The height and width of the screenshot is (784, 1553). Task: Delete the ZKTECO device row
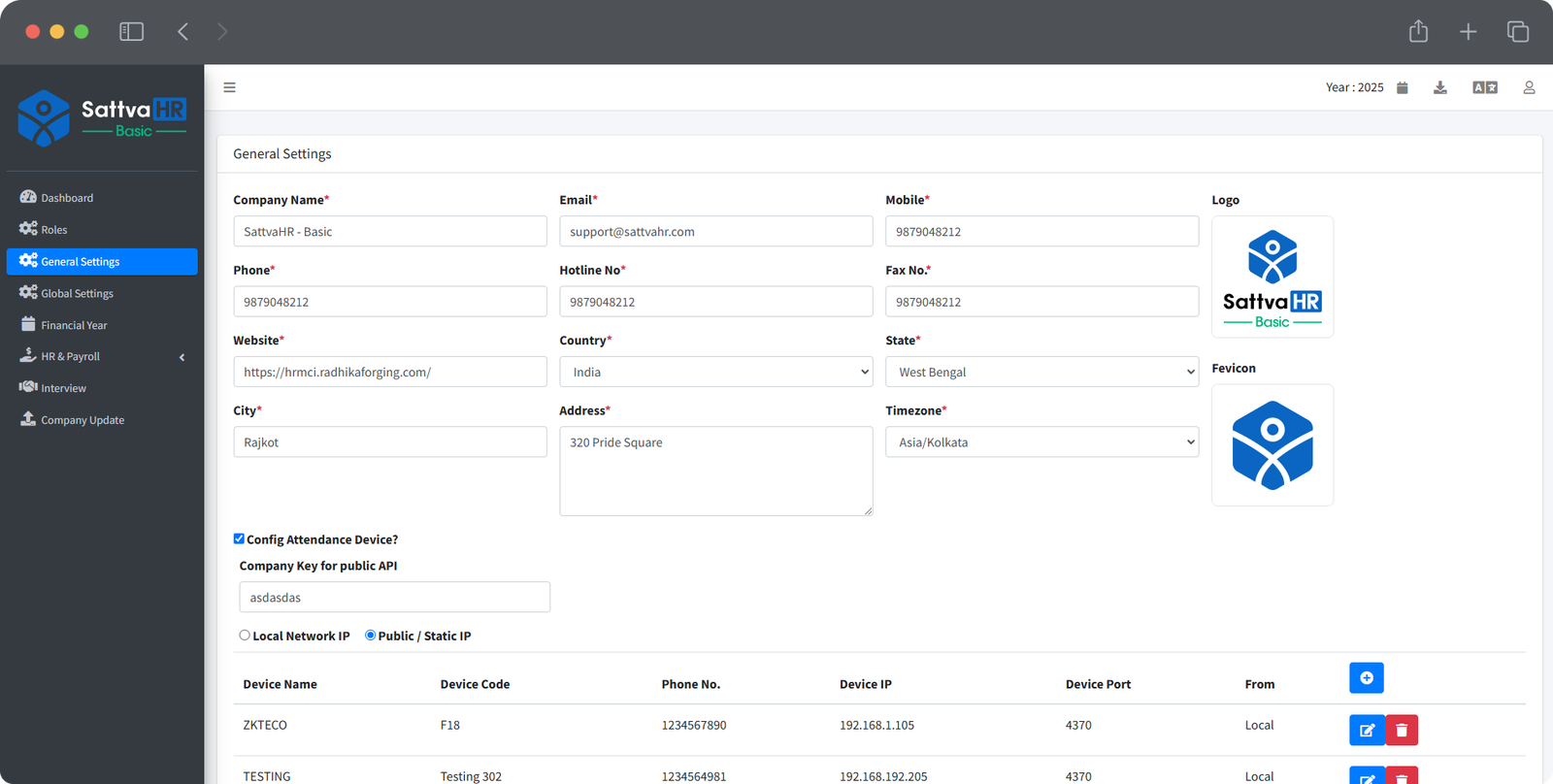1402,730
